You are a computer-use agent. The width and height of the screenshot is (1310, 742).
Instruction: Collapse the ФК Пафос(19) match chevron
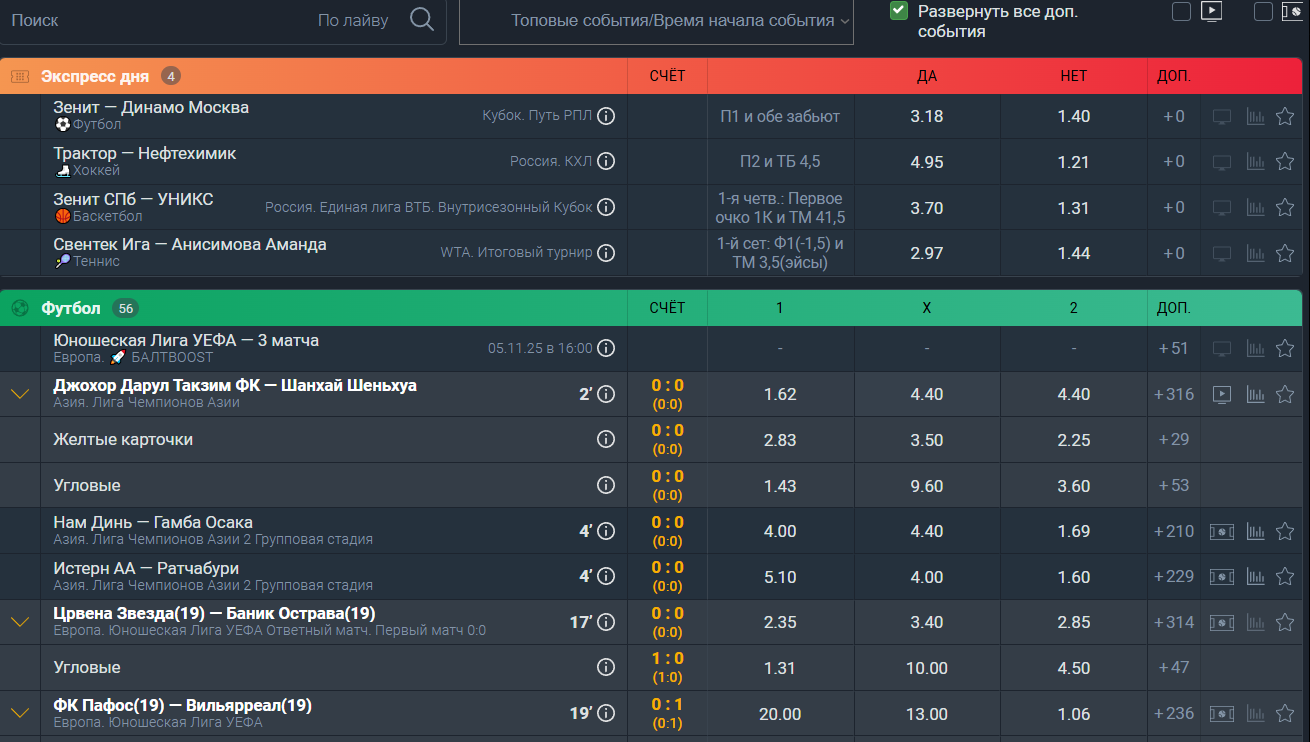(x=20, y=714)
